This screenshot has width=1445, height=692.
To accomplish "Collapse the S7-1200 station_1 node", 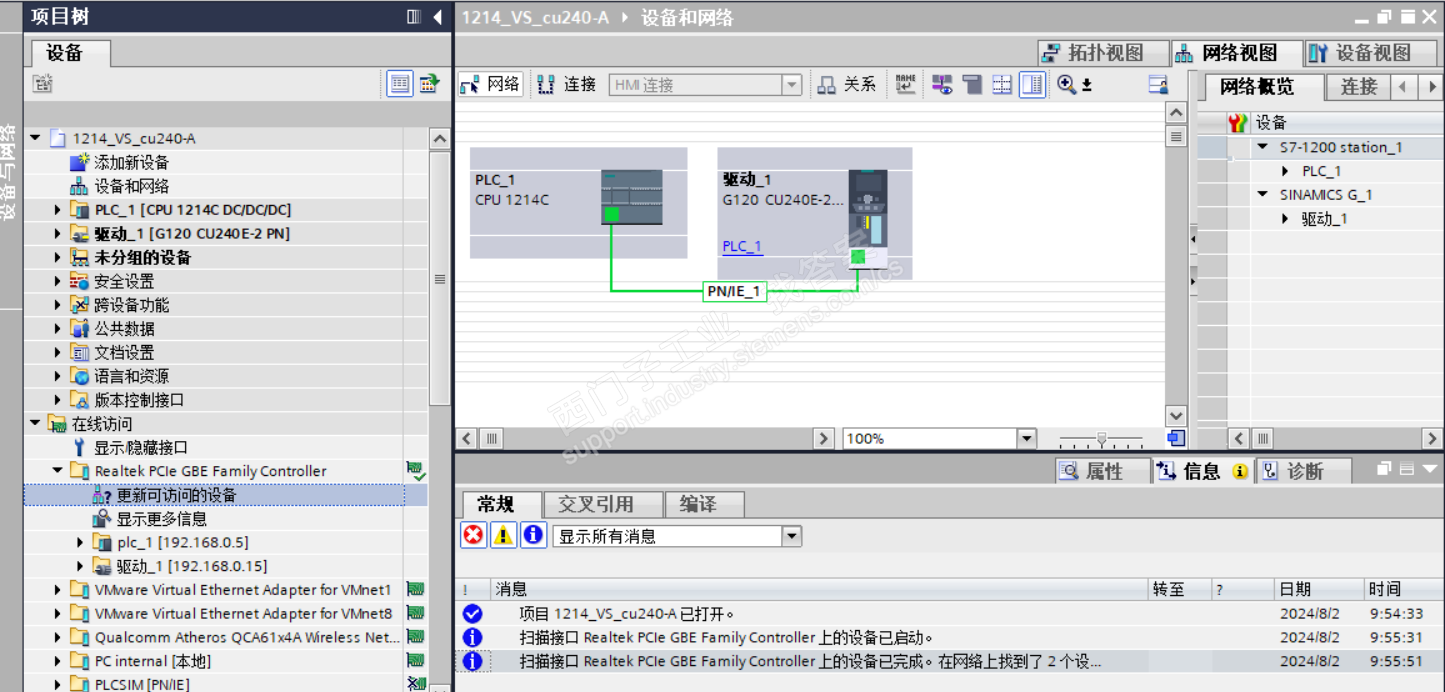I will (x=1264, y=147).
